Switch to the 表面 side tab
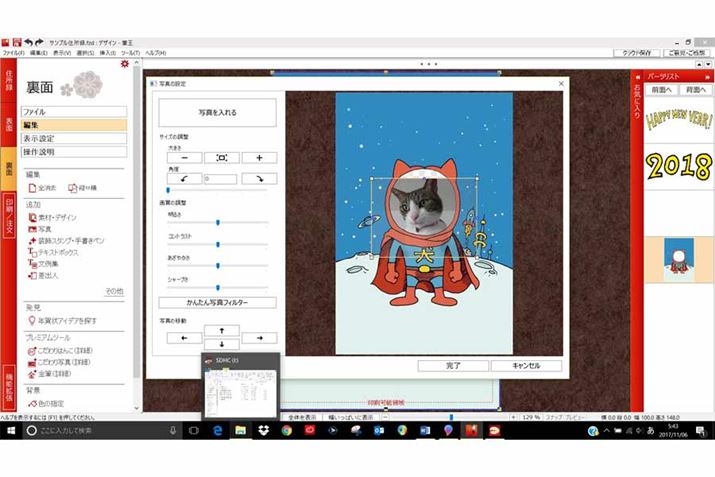Image resolution: width=715 pixels, height=477 pixels. tap(8, 124)
